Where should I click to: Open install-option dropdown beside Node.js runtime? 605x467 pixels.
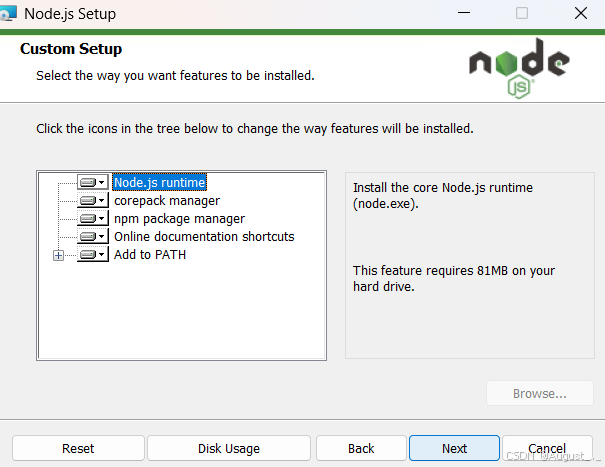pyautogui.click(x=93, y=182)
